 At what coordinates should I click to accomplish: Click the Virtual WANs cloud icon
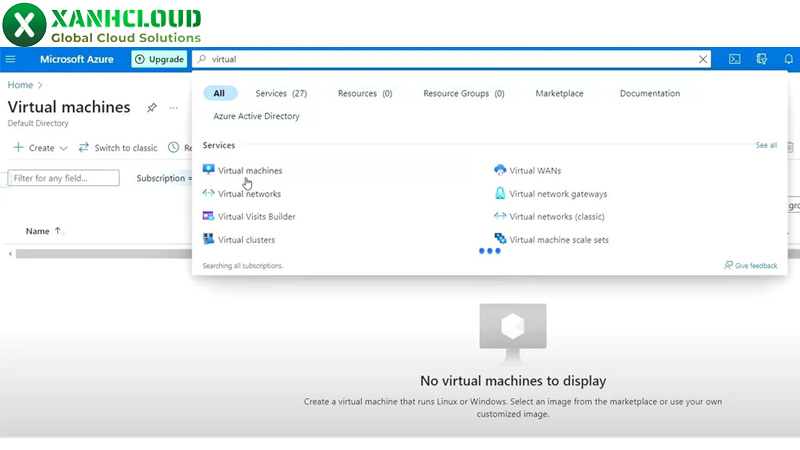[x=500, y=170]
